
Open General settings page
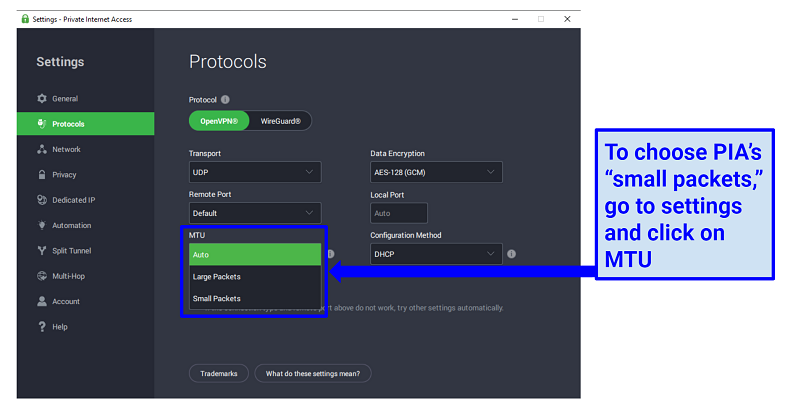click(x=85, y=98)
